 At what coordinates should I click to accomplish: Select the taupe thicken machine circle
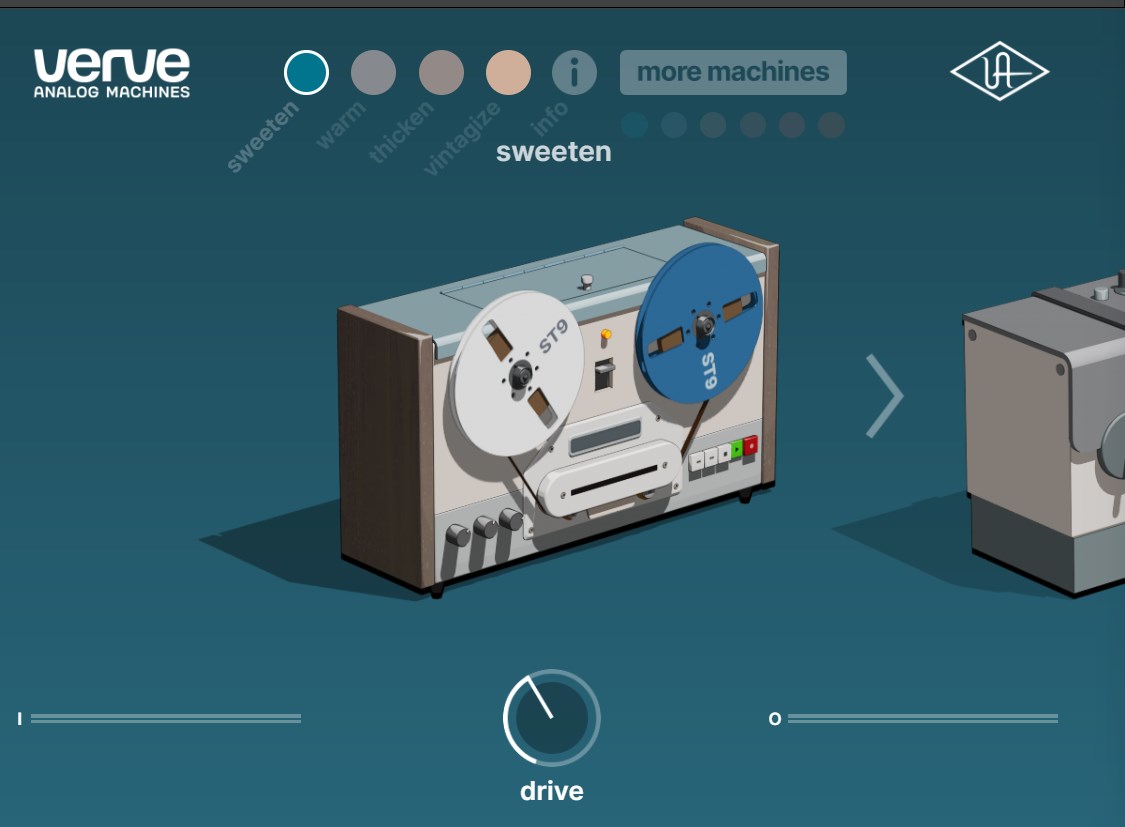[x=441, y=72]
